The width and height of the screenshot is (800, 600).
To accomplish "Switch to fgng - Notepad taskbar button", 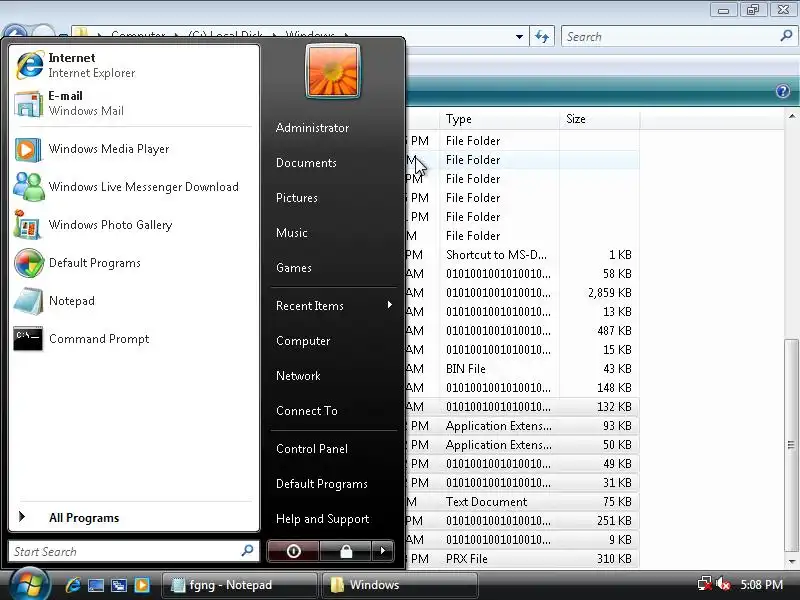I will point(239,585).
